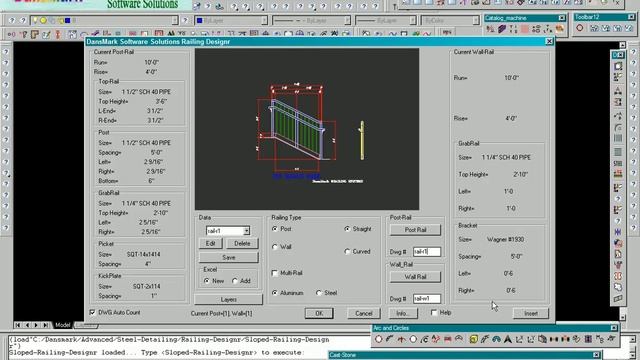Click the purple column grid icon in Arc and Circles
640x360 pixels.
tap(588, 339)
